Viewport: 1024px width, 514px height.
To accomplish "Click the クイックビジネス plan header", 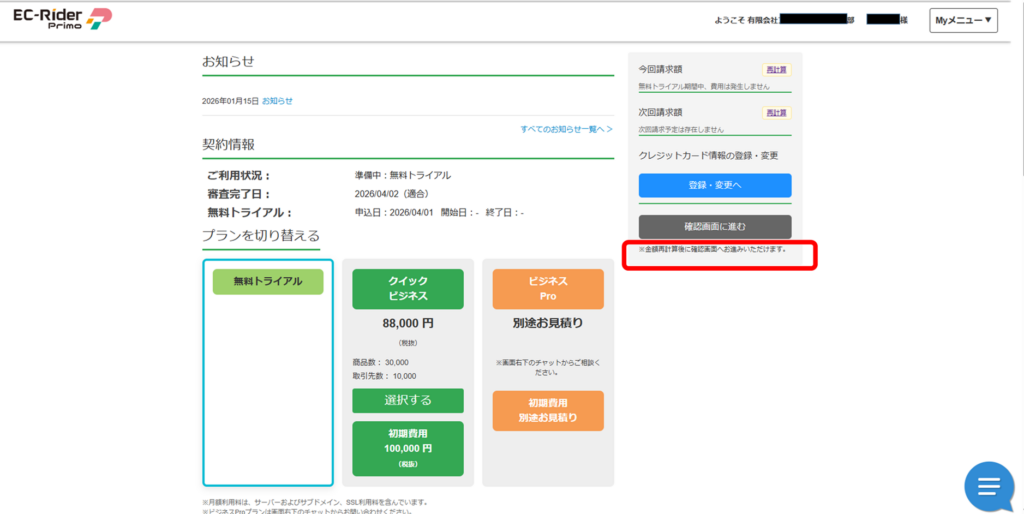I will tap(407, 289).
